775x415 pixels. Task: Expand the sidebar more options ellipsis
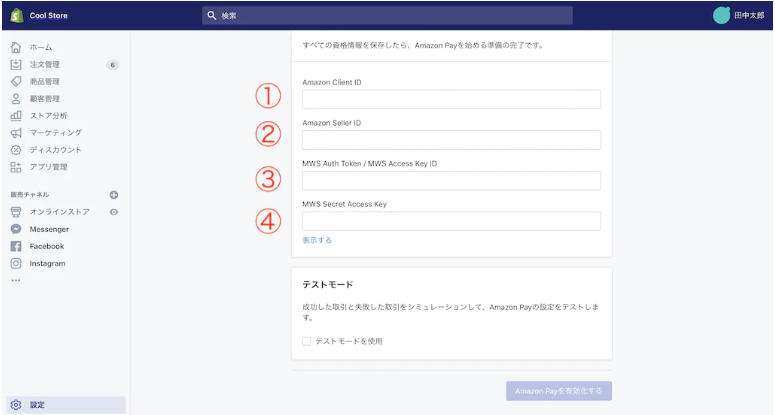coord(16,280)
